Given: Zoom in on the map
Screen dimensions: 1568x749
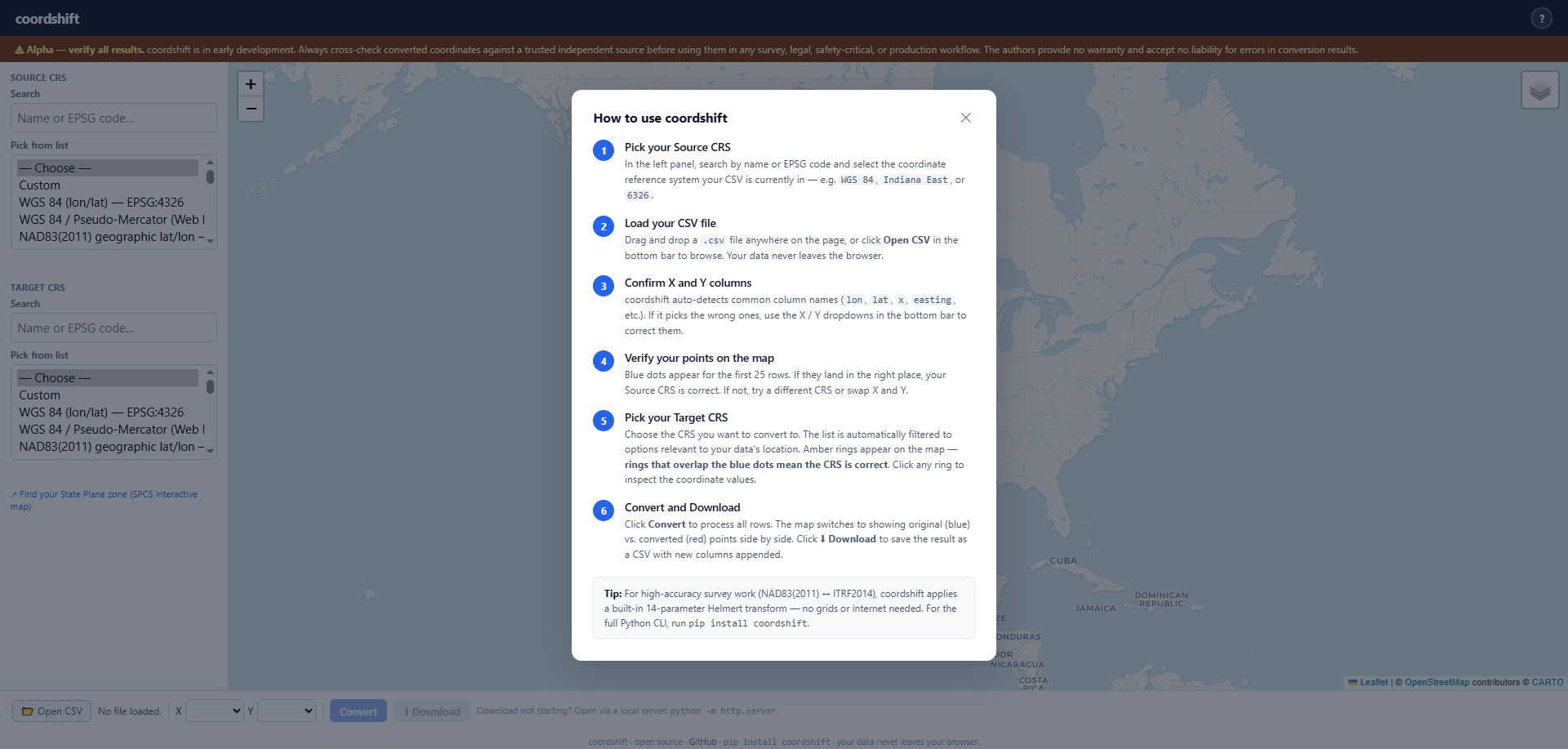Looking at the screenshot, I should tap(251, 84).
